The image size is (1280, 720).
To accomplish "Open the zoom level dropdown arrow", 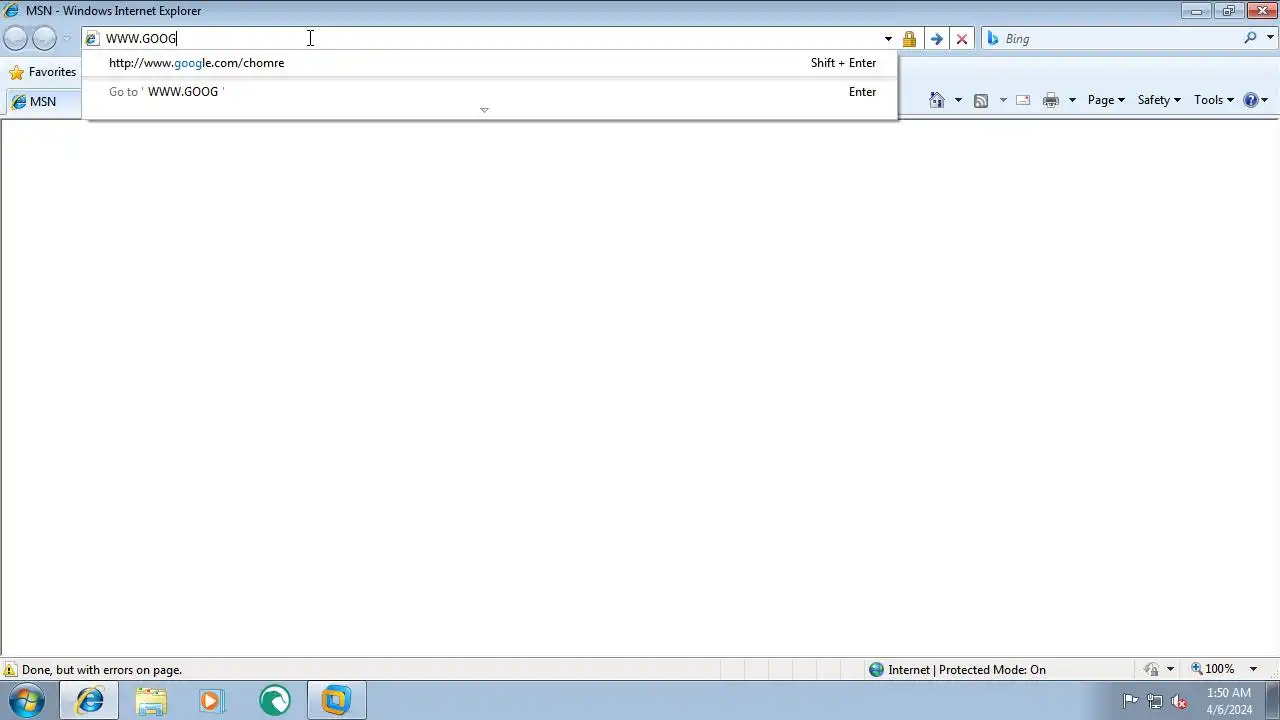I will click(1253, 669).
